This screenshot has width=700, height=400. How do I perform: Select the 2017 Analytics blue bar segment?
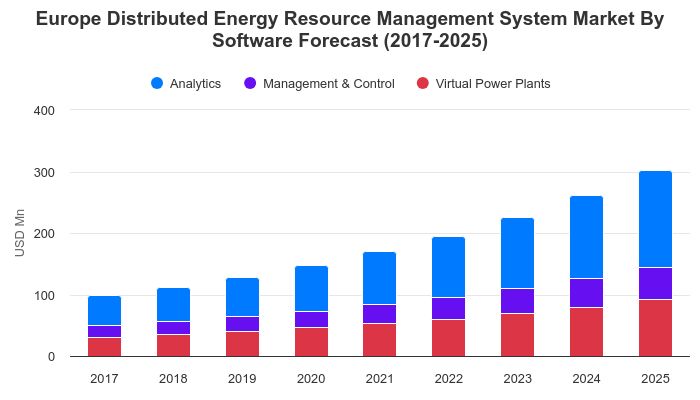coord(104,311)
